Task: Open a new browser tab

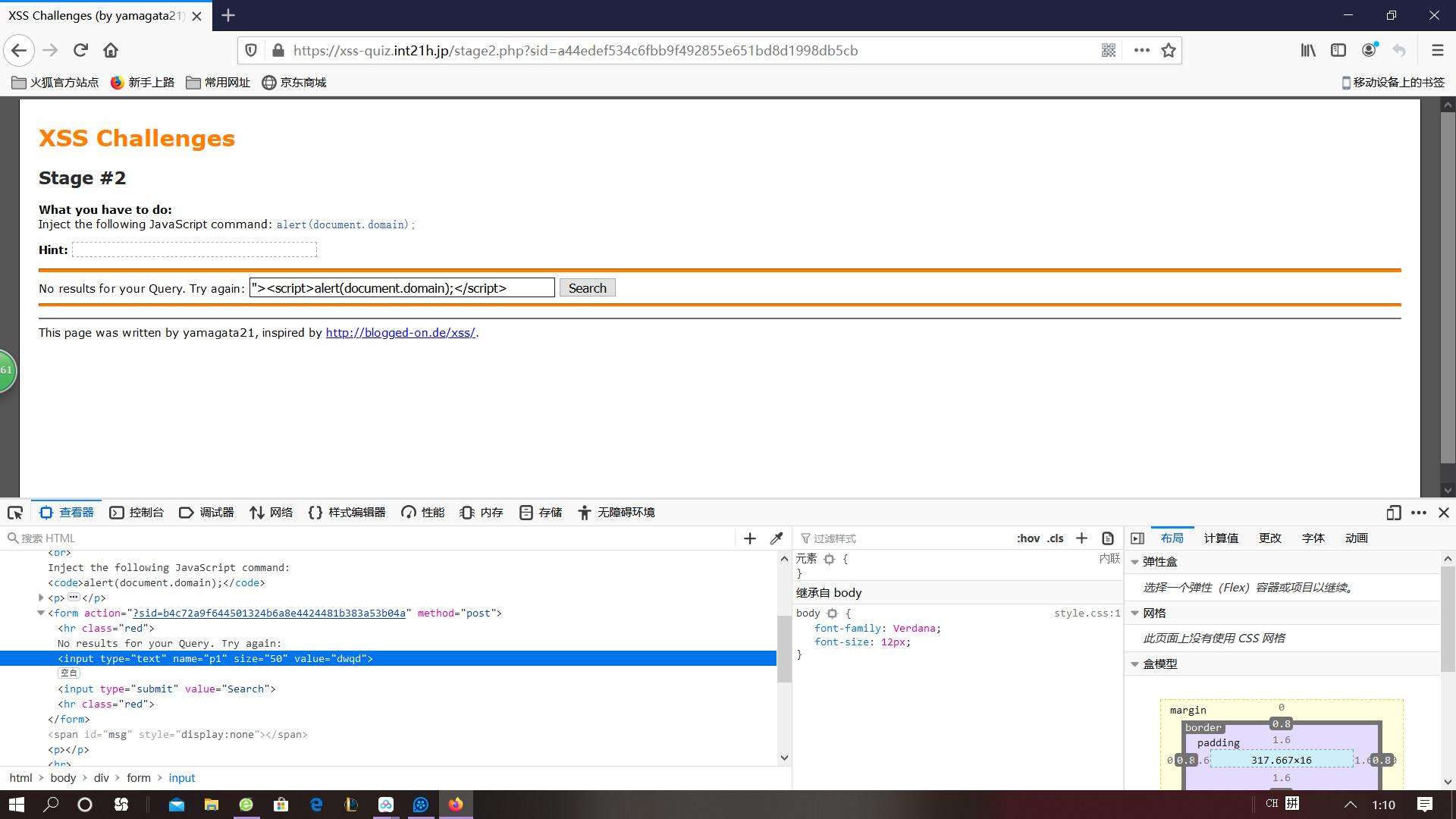Action: (x=228, y=15)
